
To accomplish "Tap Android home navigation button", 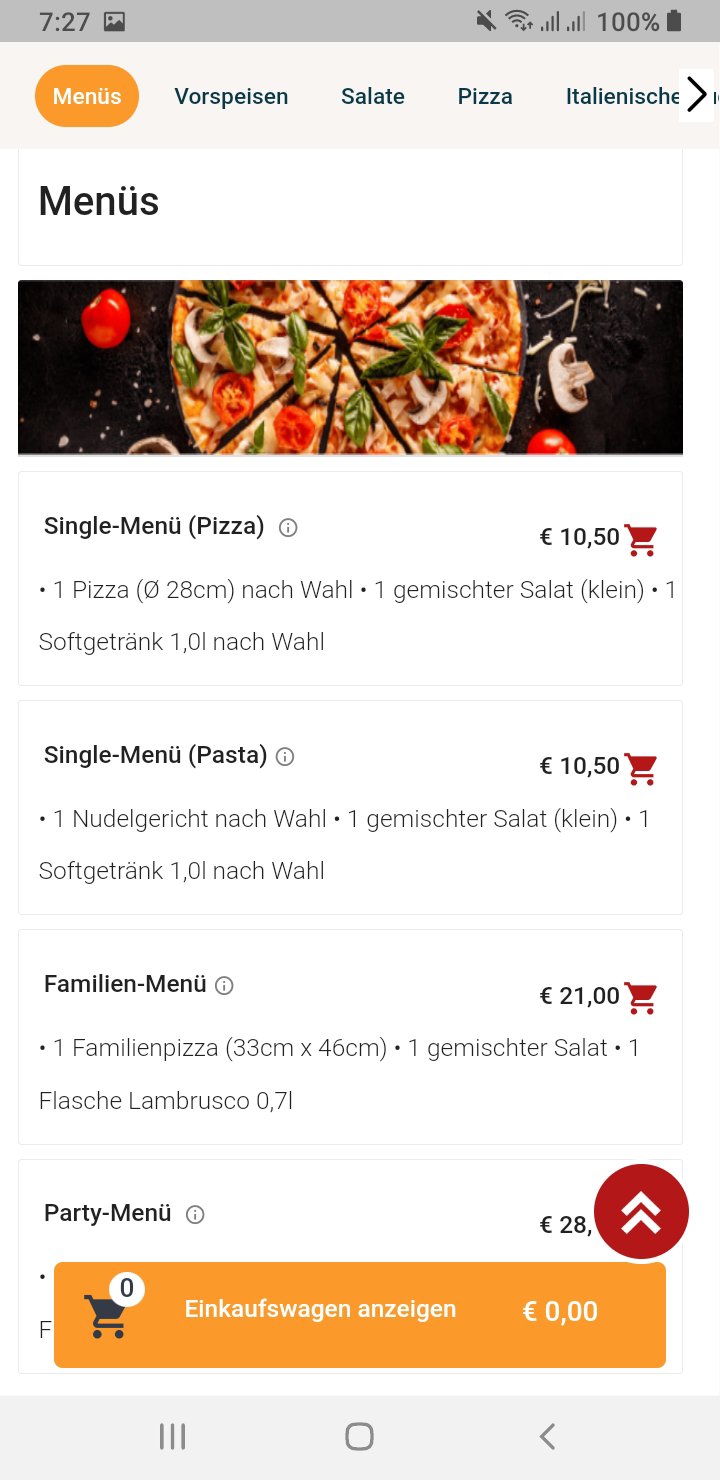I will (359, 1437).
